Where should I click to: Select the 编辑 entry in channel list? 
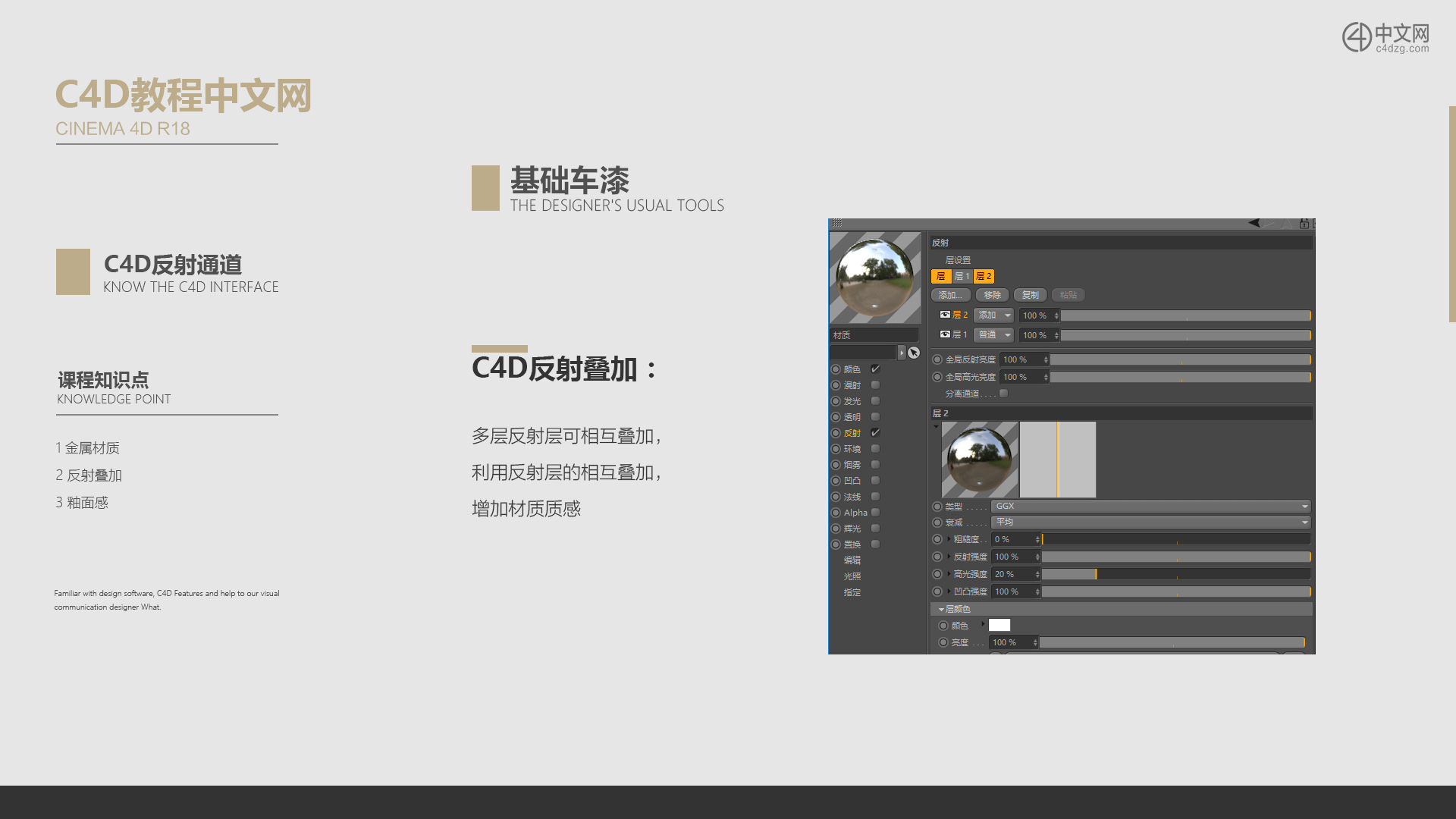click(x=852, y=560)
